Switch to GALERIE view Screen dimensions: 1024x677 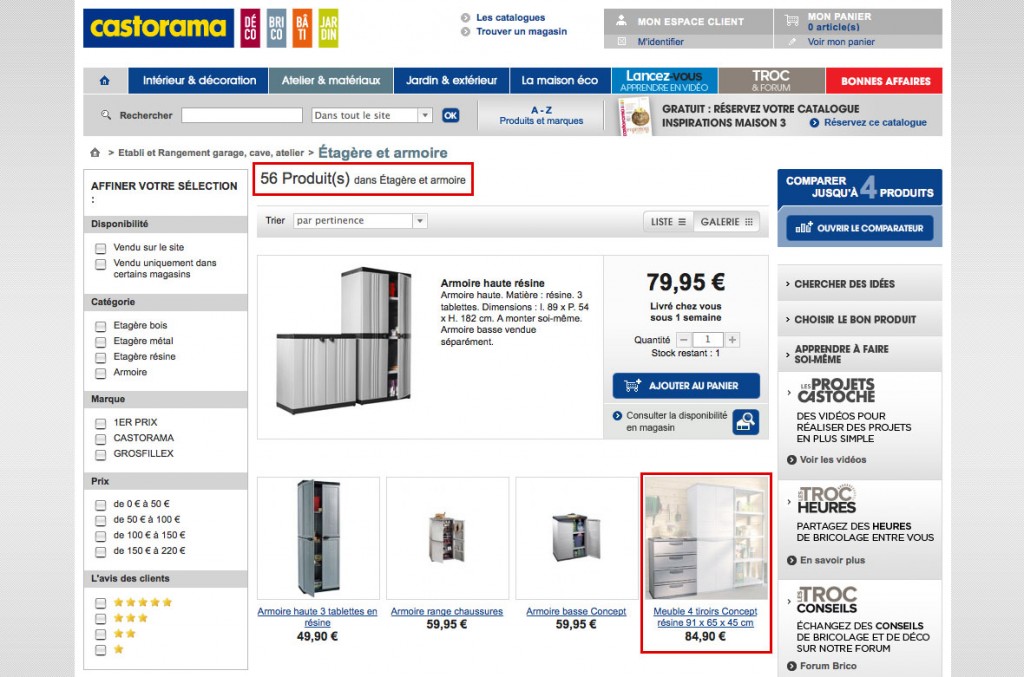[726, 222]
